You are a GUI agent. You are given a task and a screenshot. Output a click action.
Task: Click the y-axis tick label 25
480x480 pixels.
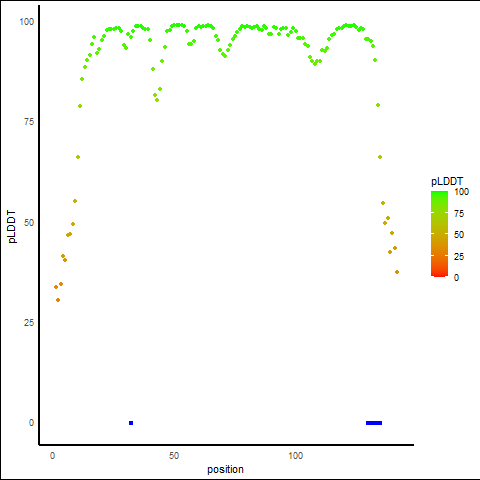29,323
